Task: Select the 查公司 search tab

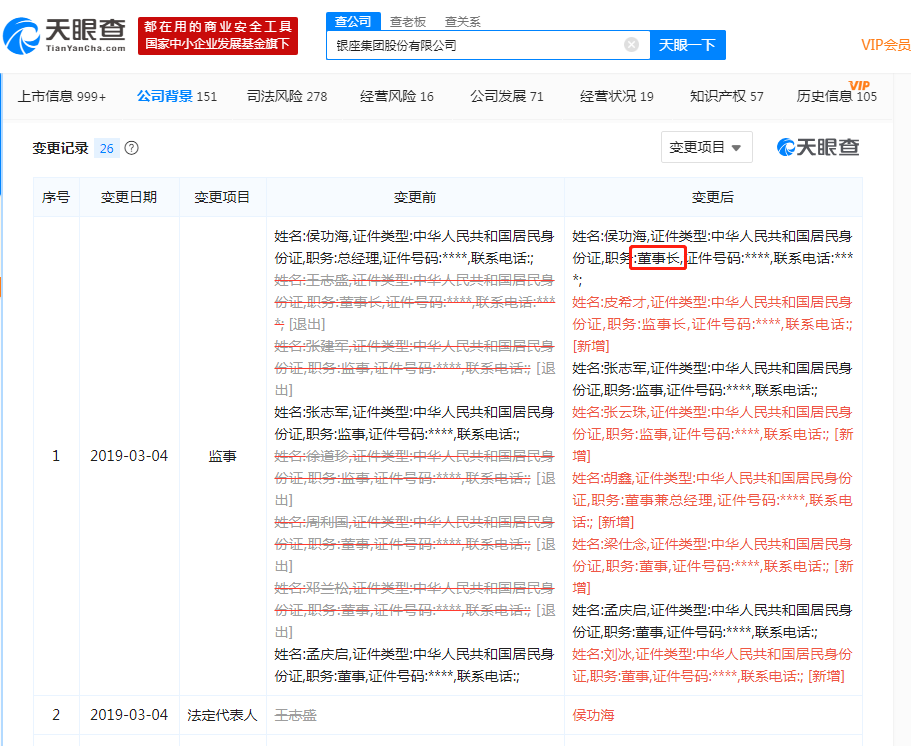Action: click(352, 20)
